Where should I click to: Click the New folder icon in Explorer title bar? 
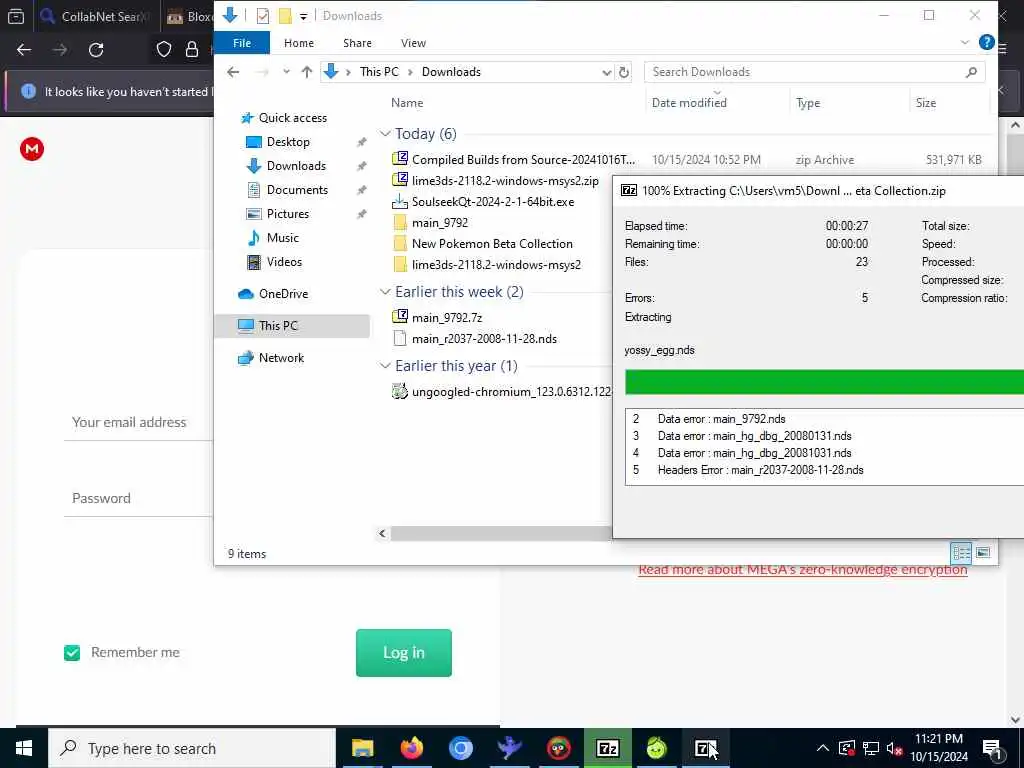tap(285, 16)
